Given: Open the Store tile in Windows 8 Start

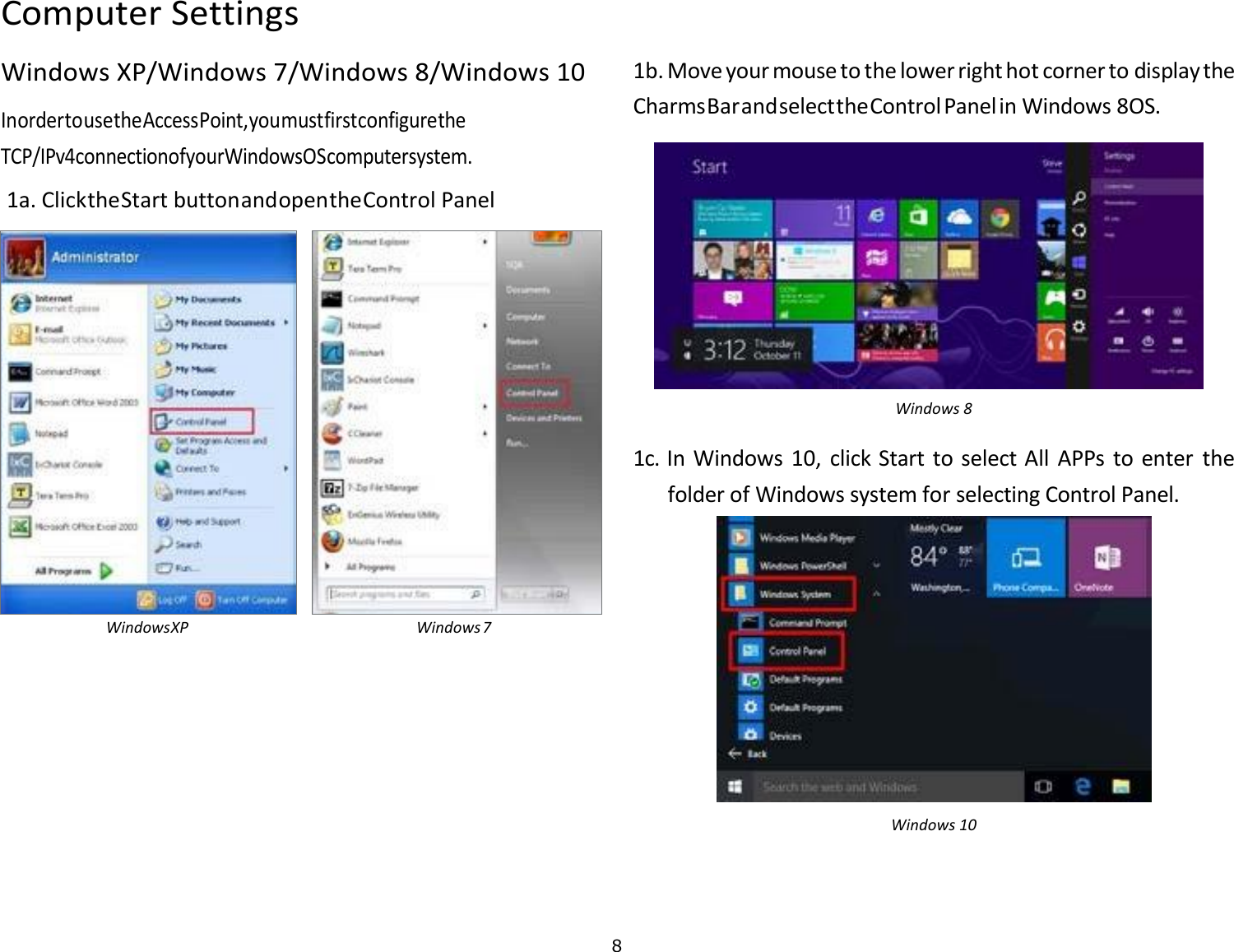Looking at the screenshot, I should [x=918, y=218].
